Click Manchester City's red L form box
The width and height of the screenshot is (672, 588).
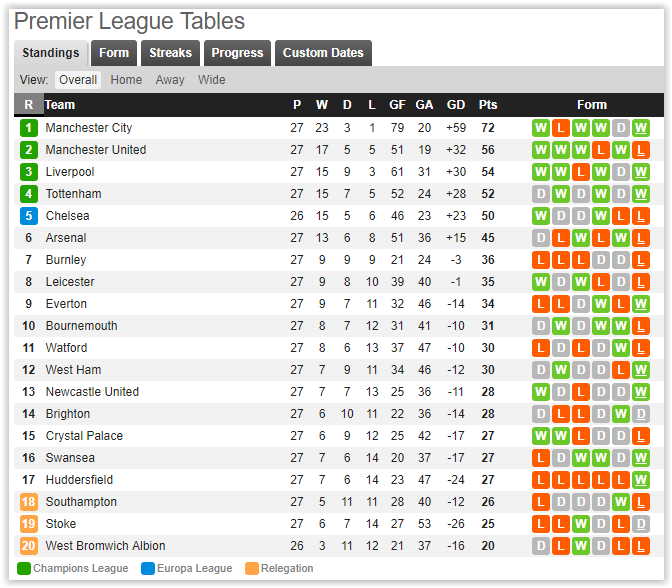coord(561,128)
